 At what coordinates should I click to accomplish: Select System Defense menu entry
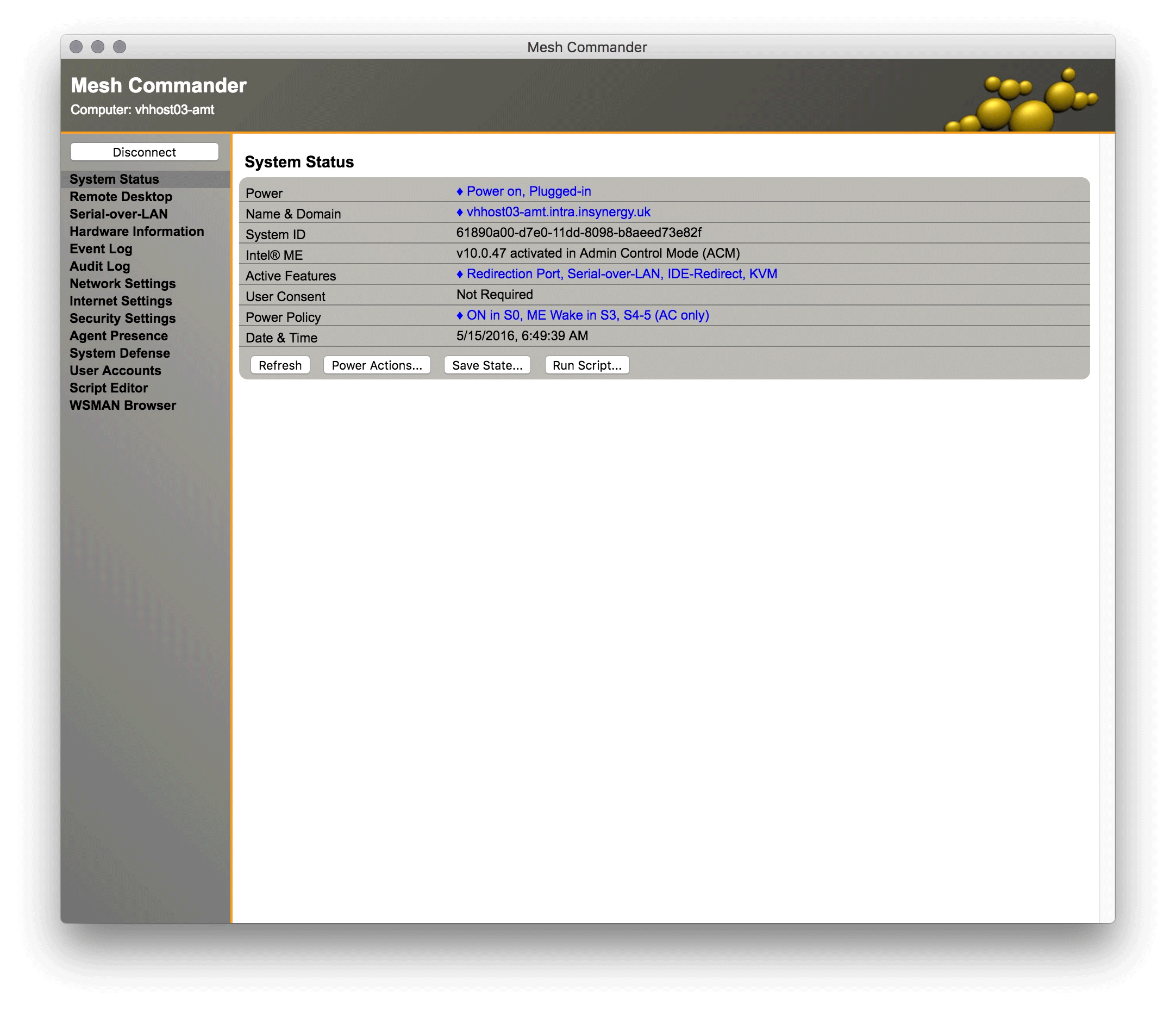pos(119,352)
